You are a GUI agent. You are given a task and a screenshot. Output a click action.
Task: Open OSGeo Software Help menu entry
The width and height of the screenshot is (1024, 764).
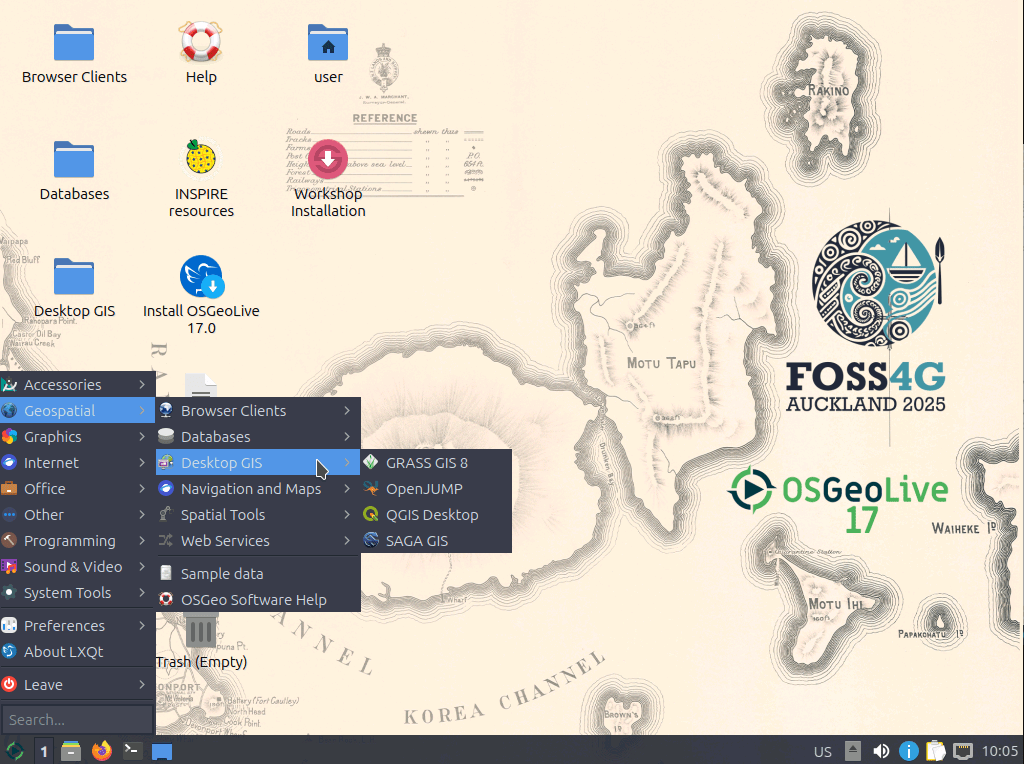coord(258,600)
